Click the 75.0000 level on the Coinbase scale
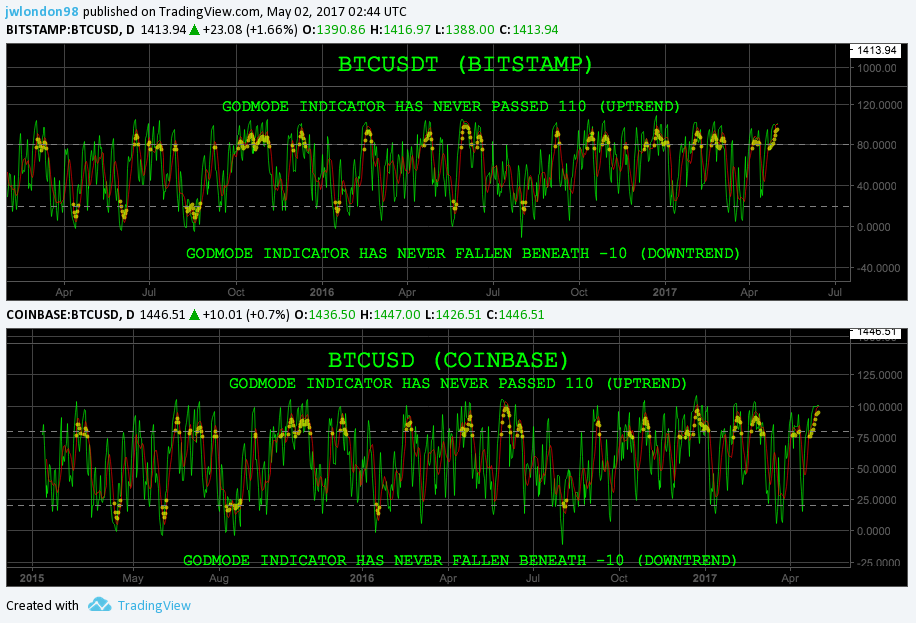The width and height of the screenshot is (916, 623). [x=876, y=438]
